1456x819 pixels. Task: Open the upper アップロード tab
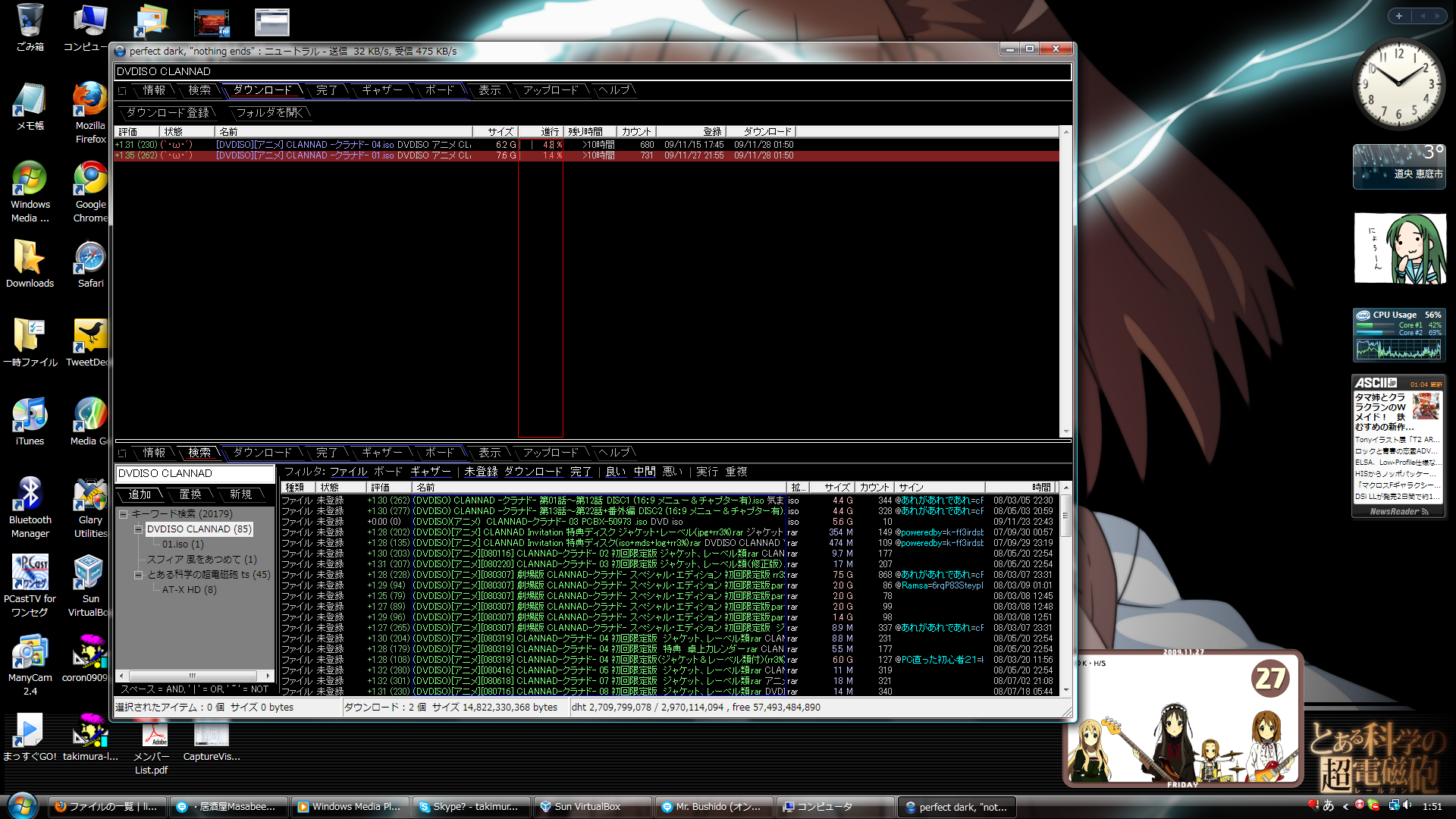pyautogui.click(x=551, y=90)
